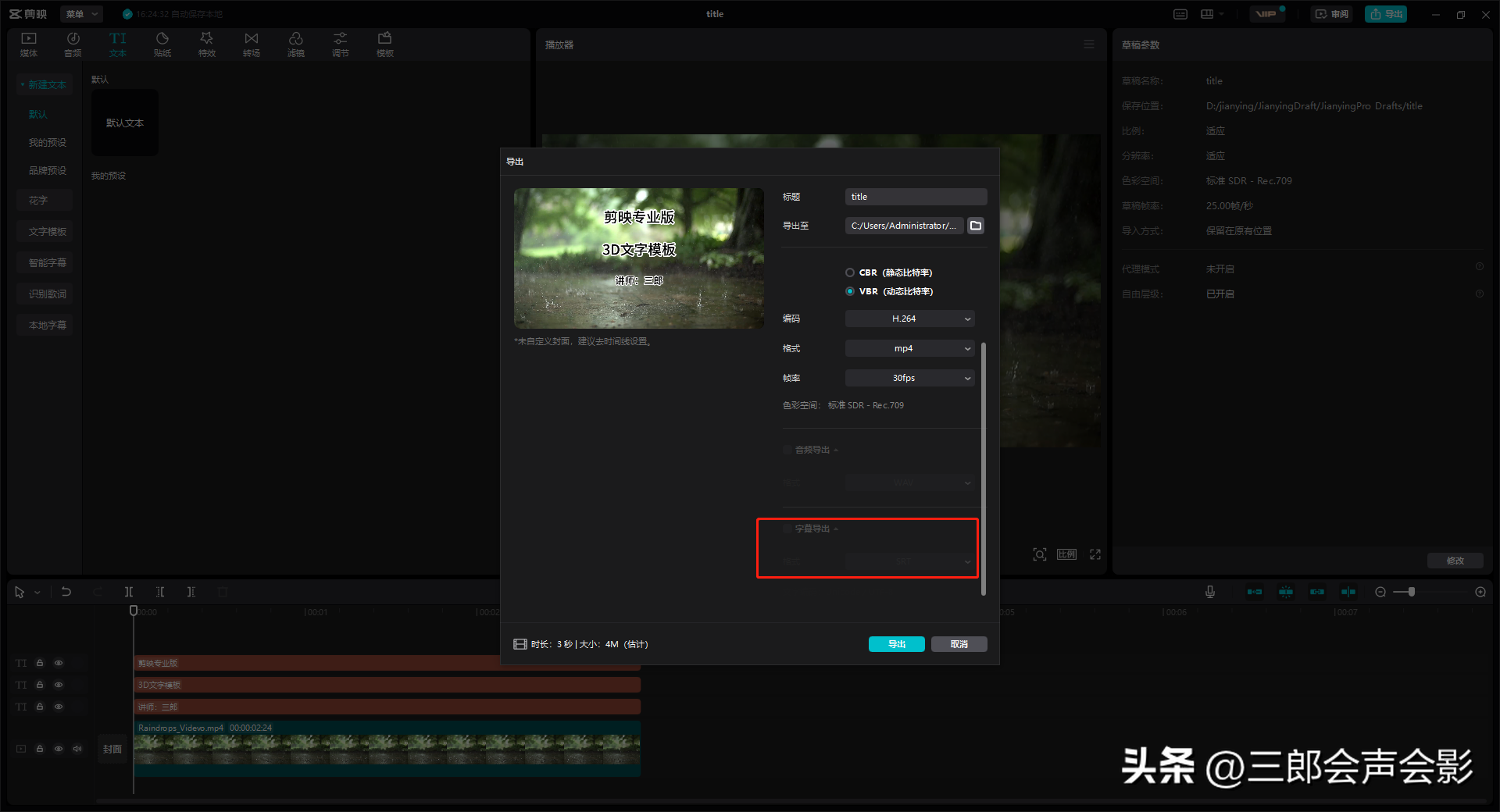Click the 标题 title input field
This screenshot has height=812, width=1500.
[916, 197]
